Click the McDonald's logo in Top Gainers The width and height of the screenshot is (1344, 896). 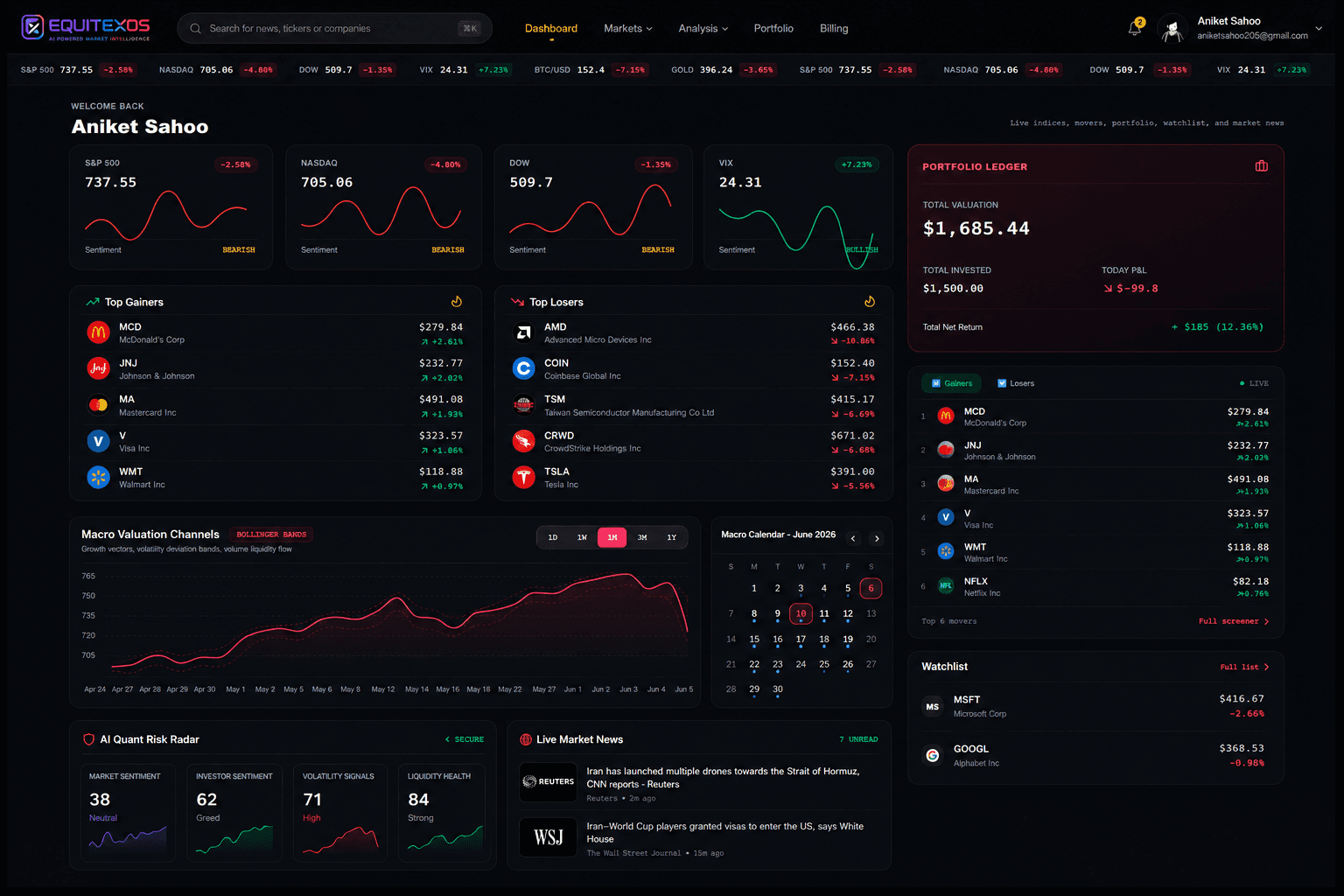pyautogui.click(x=98, y=332)
